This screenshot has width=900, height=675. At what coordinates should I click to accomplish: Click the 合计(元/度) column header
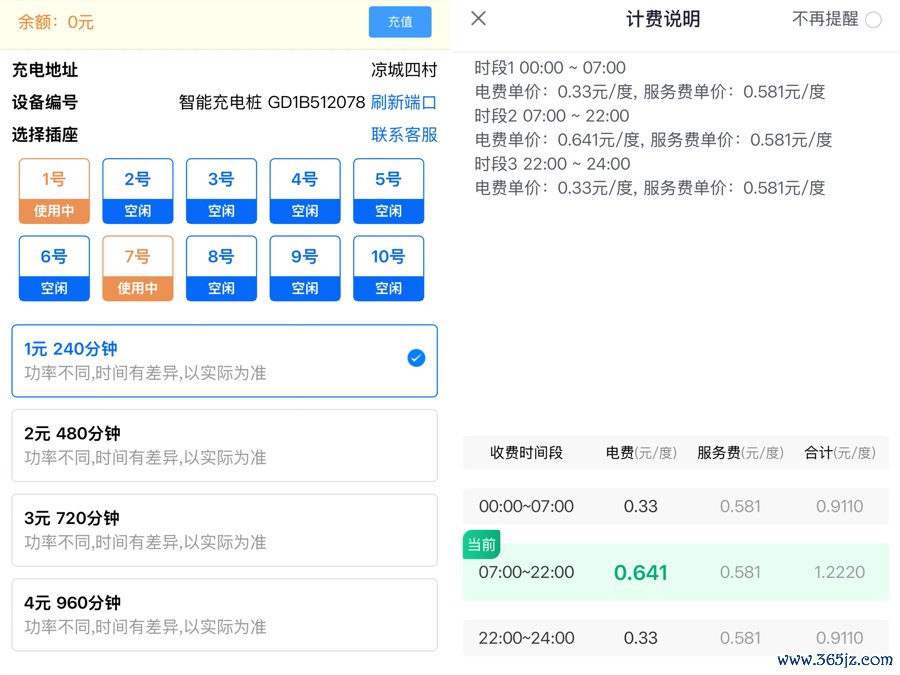pyautogui.click(x=840, y=453)
